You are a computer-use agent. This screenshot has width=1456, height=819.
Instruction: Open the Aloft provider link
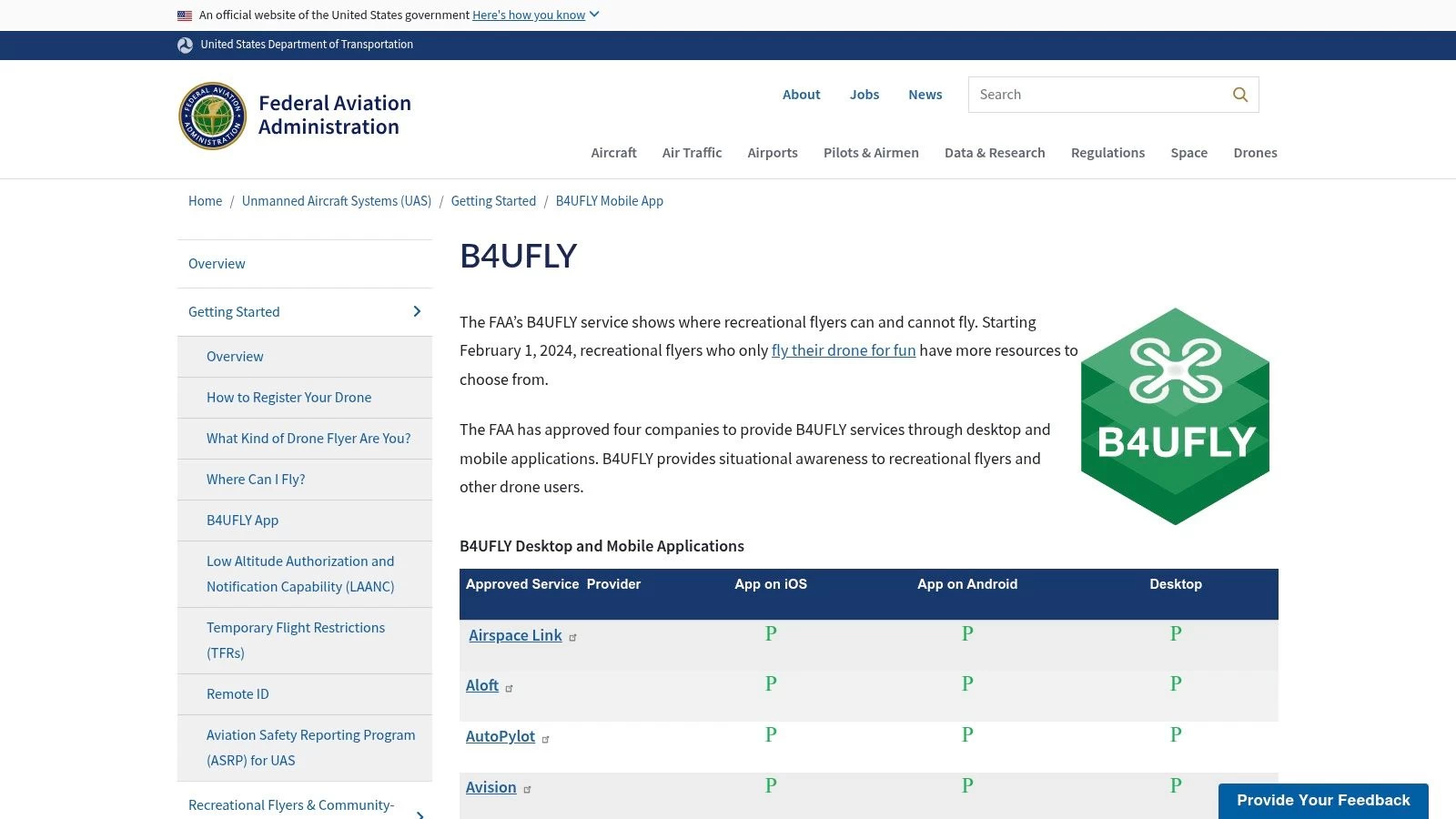(482, 685)
